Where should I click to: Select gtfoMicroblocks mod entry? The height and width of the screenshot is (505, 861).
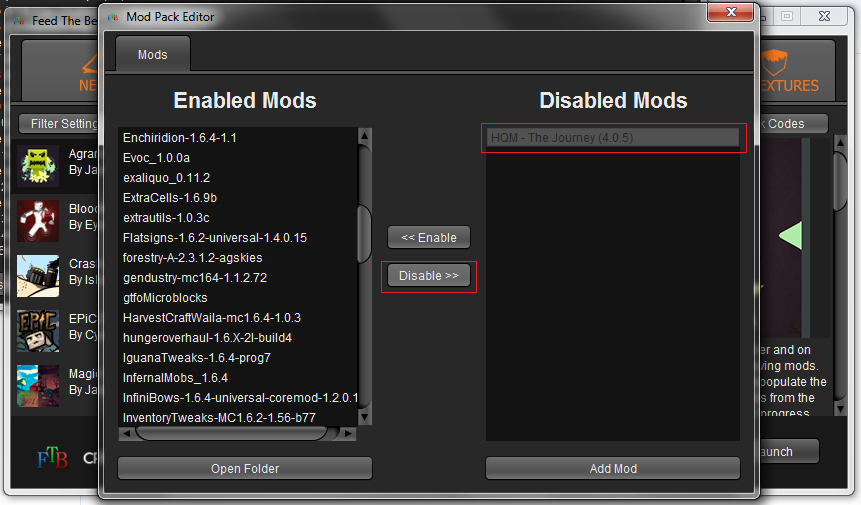(x=238, y=298)
